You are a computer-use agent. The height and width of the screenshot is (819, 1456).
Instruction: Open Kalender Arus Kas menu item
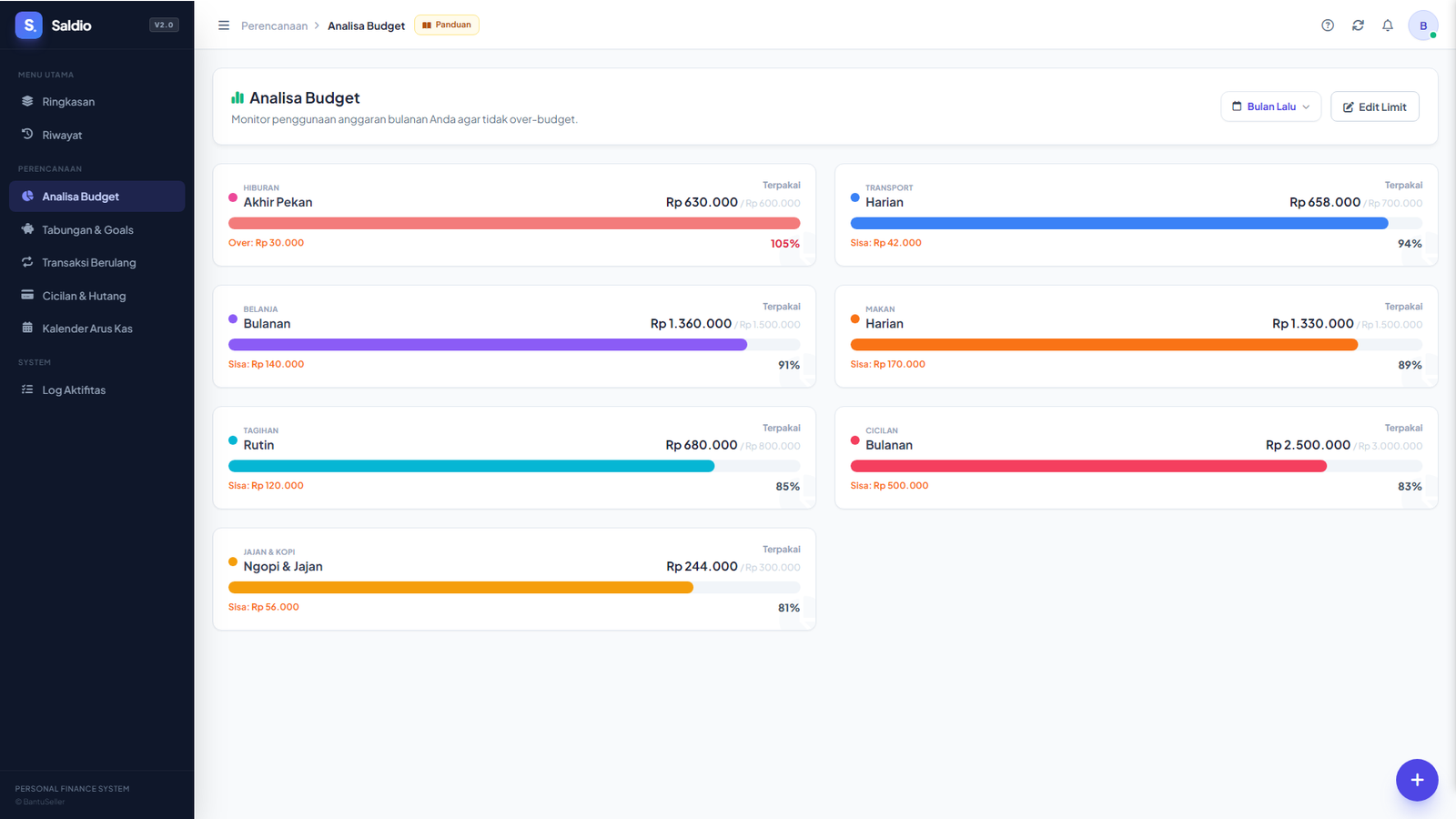96,329
